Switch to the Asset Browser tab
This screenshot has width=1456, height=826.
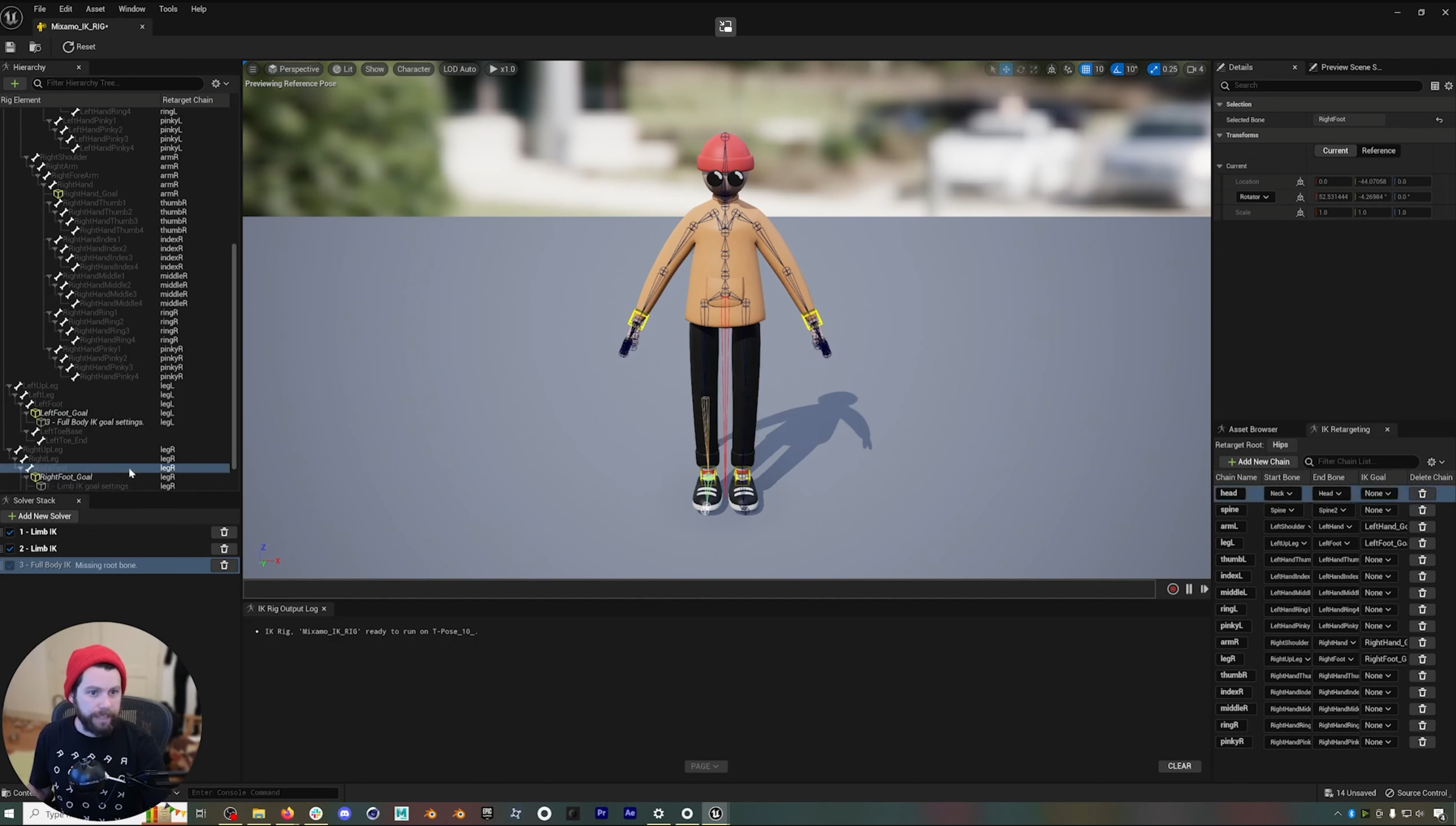pyautogui.click(x=1253, y=429)
